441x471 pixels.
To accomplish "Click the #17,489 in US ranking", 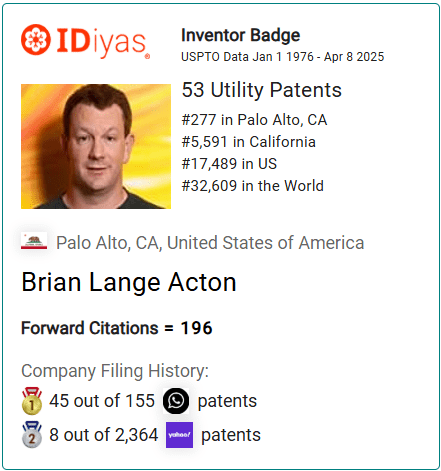I will point(229,164).
